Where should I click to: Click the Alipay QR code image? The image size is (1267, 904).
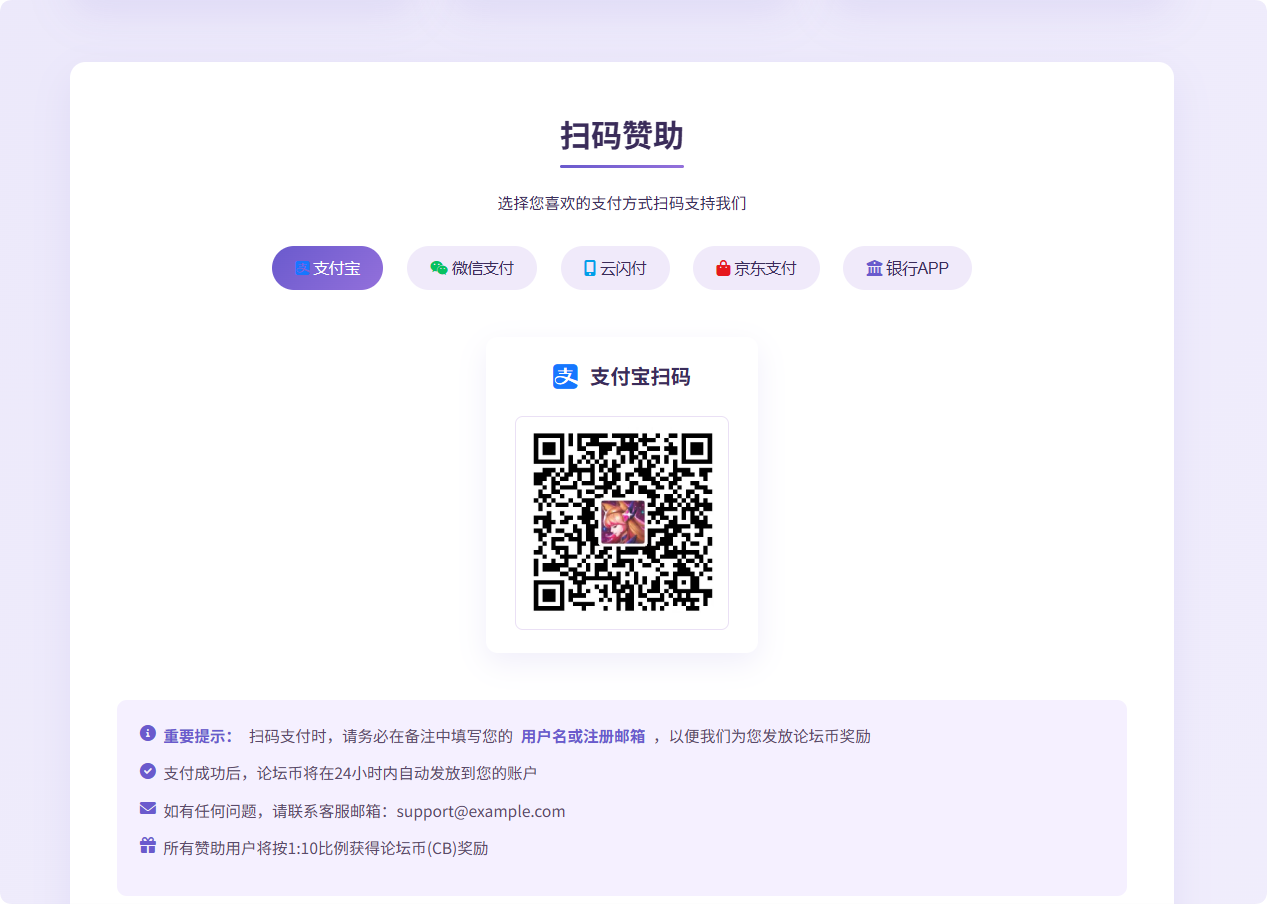click(622, 523)
